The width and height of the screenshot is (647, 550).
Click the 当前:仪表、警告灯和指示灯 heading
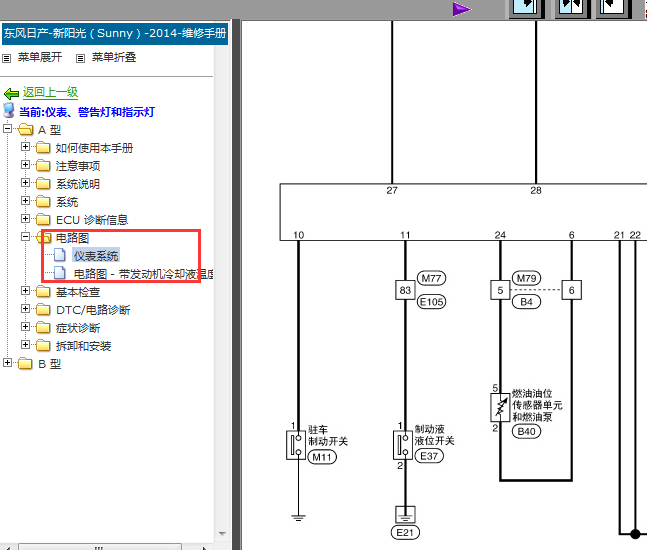[x=87, y=112]
